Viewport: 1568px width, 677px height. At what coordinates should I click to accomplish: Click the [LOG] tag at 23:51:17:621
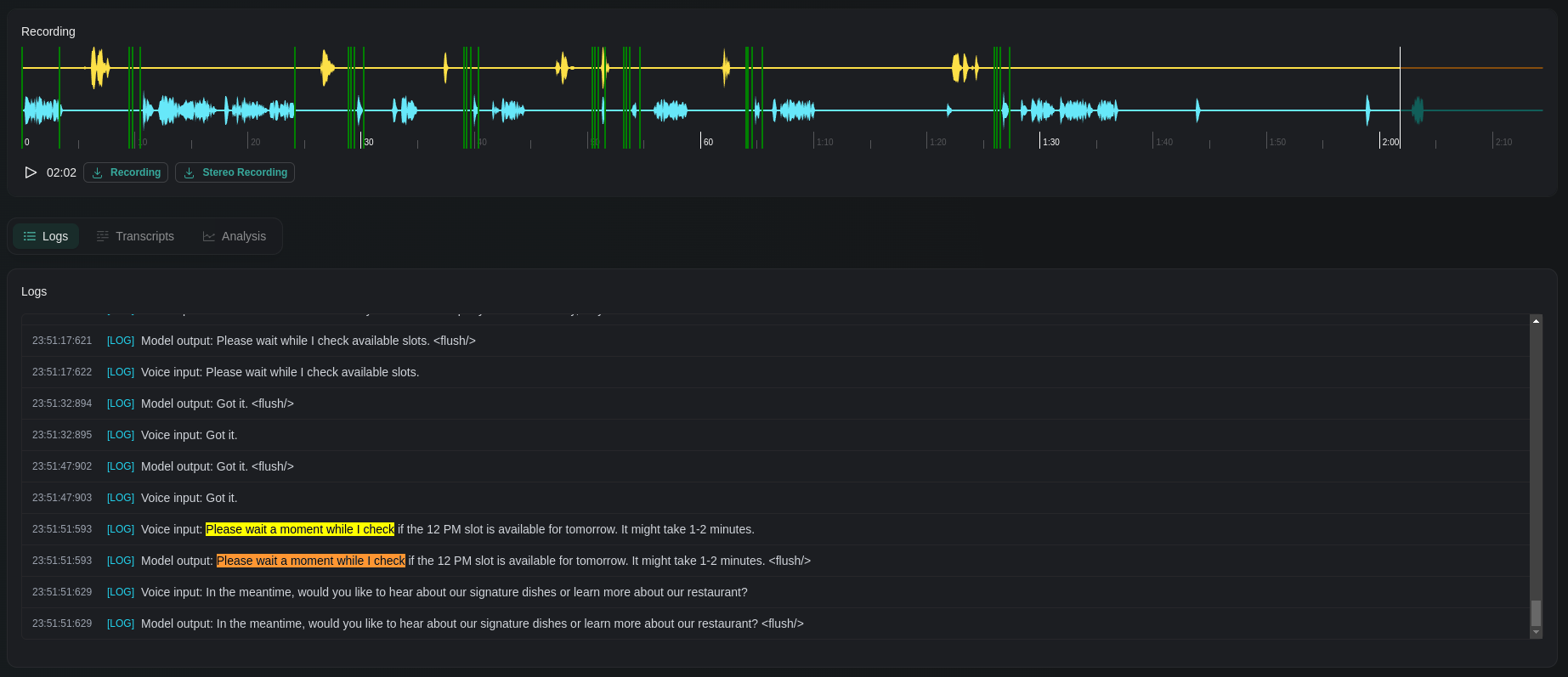click(x=121, y=341)
